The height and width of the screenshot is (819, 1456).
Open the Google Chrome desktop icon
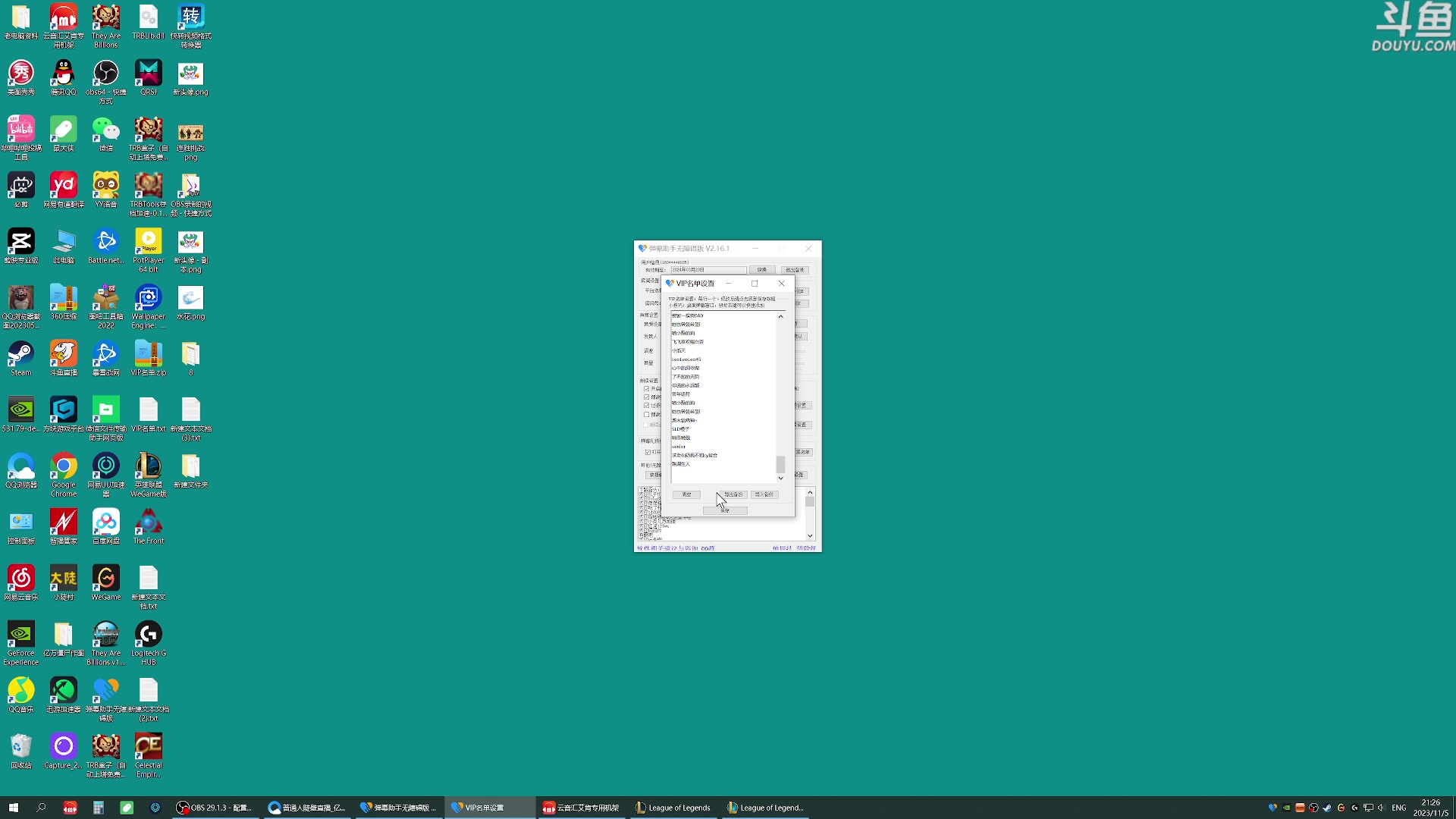tap(64, 467)
